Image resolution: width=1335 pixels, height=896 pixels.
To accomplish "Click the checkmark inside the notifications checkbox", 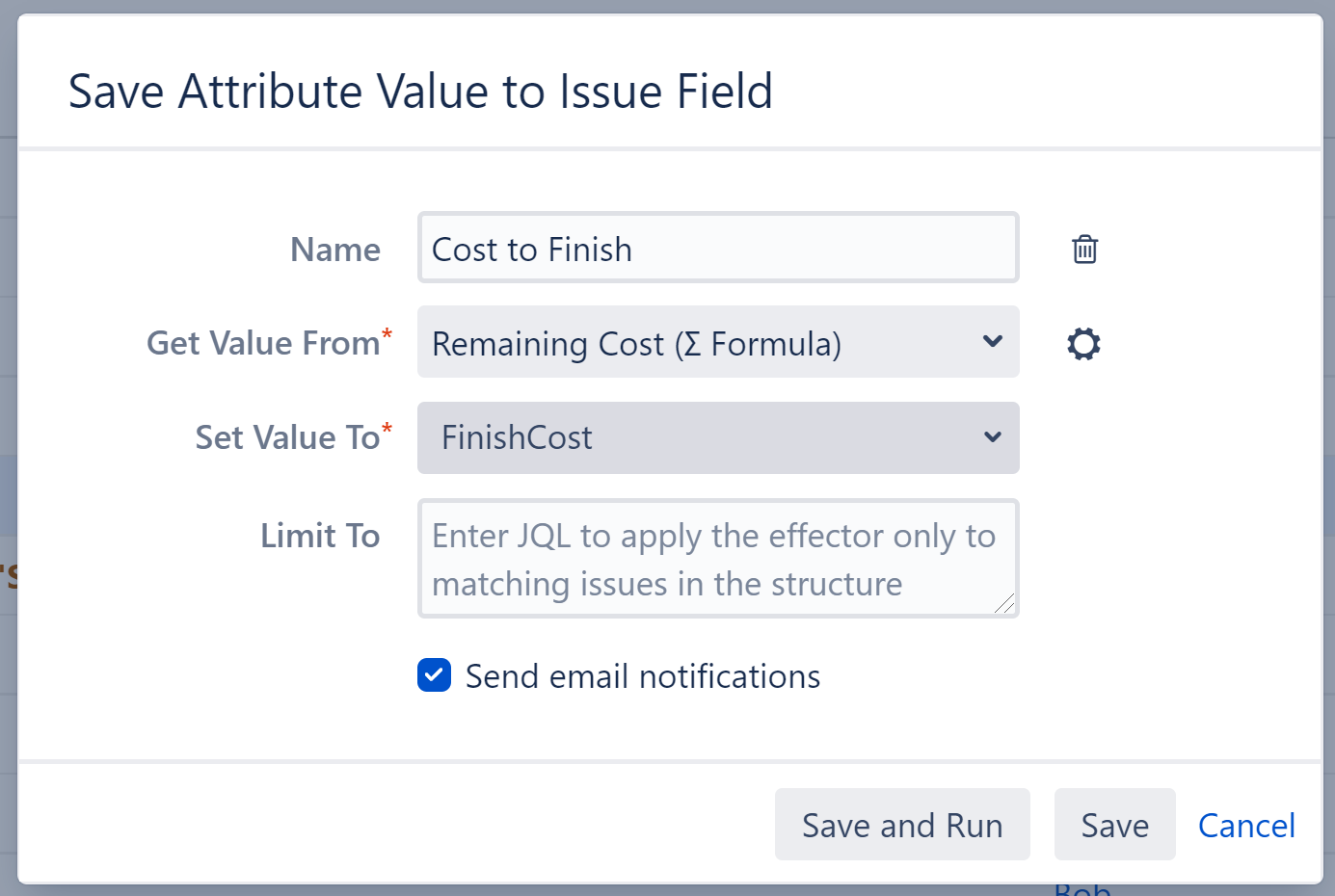I will pyautogui.click(x=434, y=675).
